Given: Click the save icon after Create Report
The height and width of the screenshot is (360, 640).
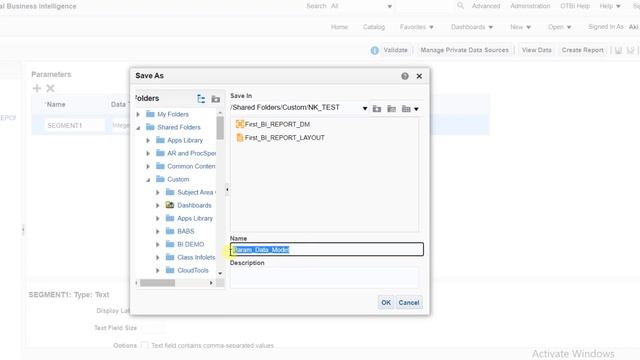Looking at the screenshot, I should 618,50.
